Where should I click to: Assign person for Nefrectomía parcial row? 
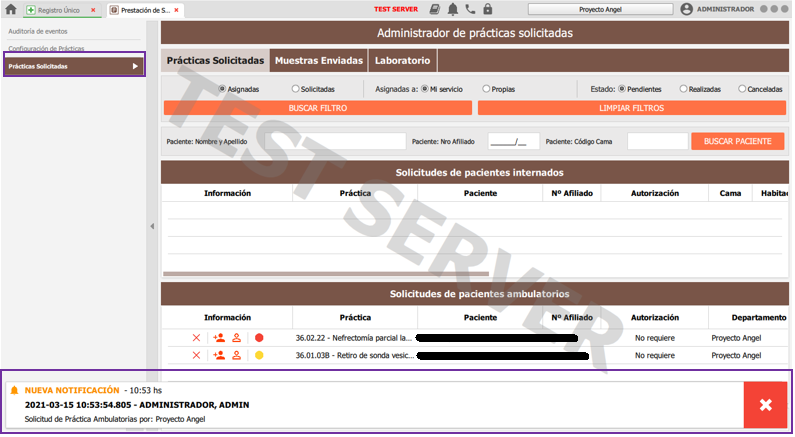(219, 338)
